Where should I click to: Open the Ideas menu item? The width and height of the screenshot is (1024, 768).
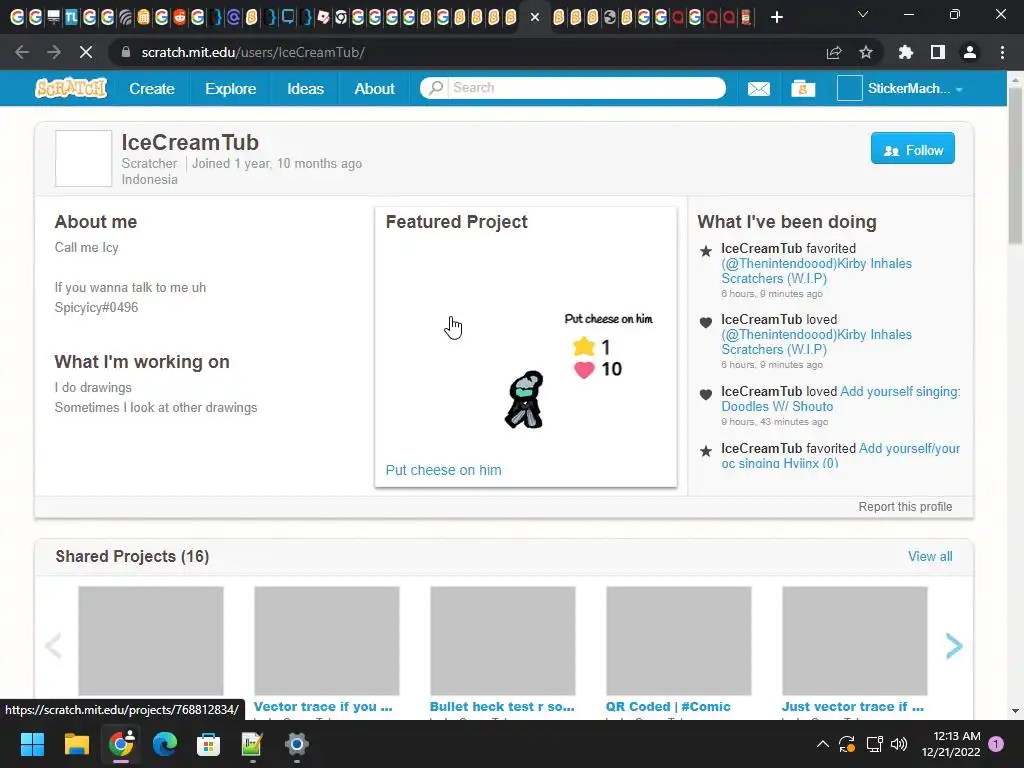click(305, 88)
